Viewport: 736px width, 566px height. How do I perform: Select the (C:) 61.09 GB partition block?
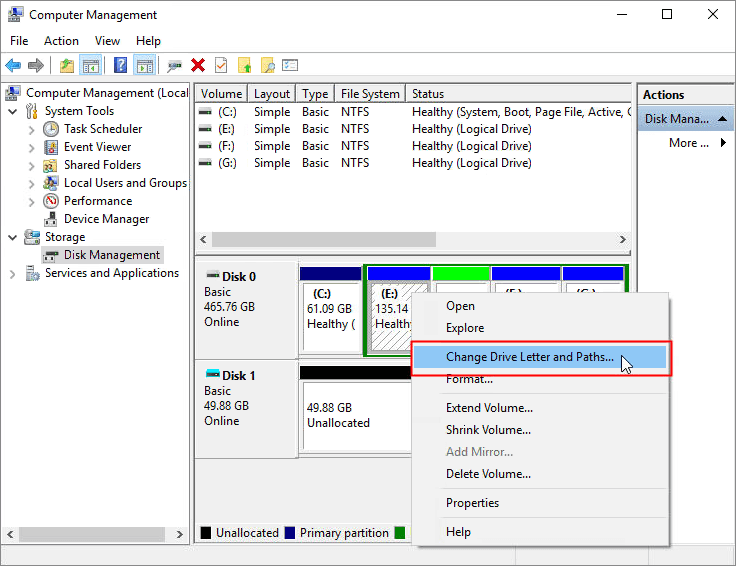pyautogui.click(x=331, y=310)
